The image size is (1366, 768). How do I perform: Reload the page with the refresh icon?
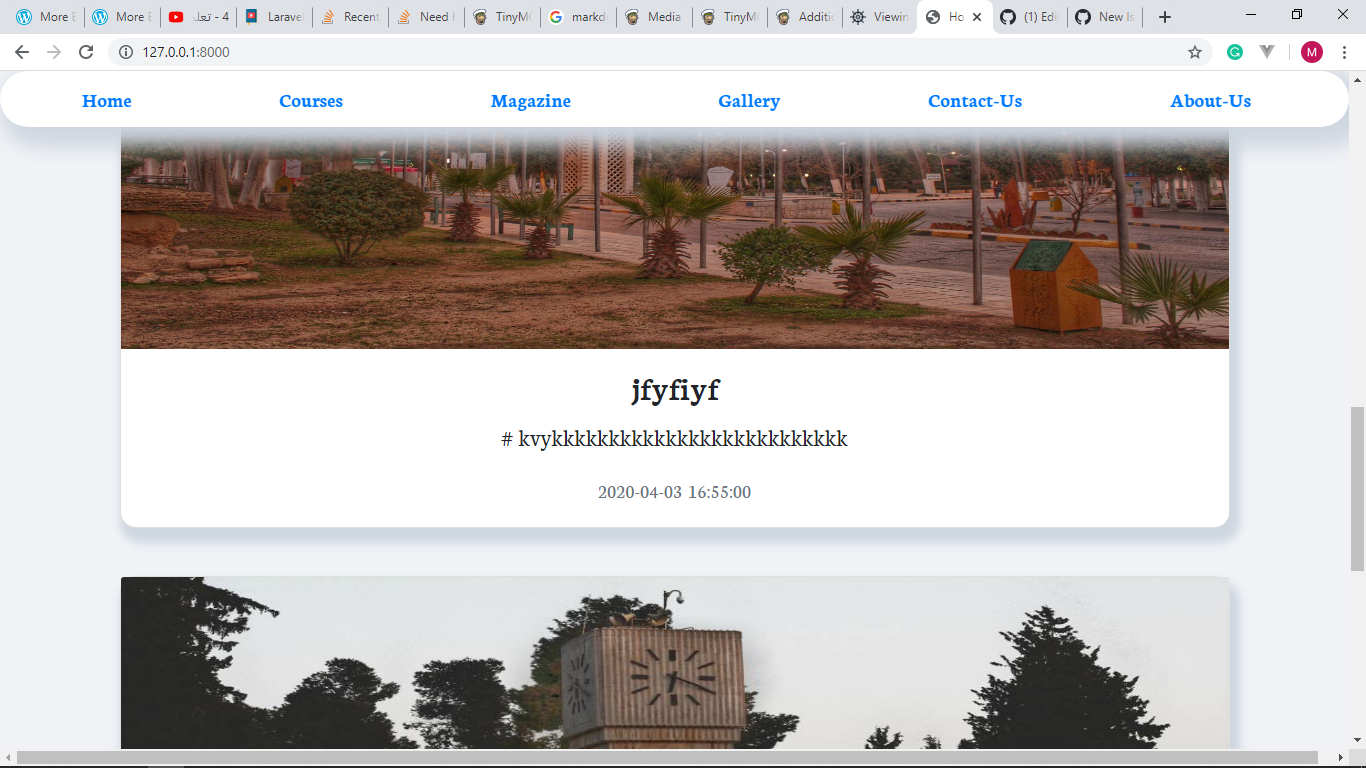(x=86, y=52)
